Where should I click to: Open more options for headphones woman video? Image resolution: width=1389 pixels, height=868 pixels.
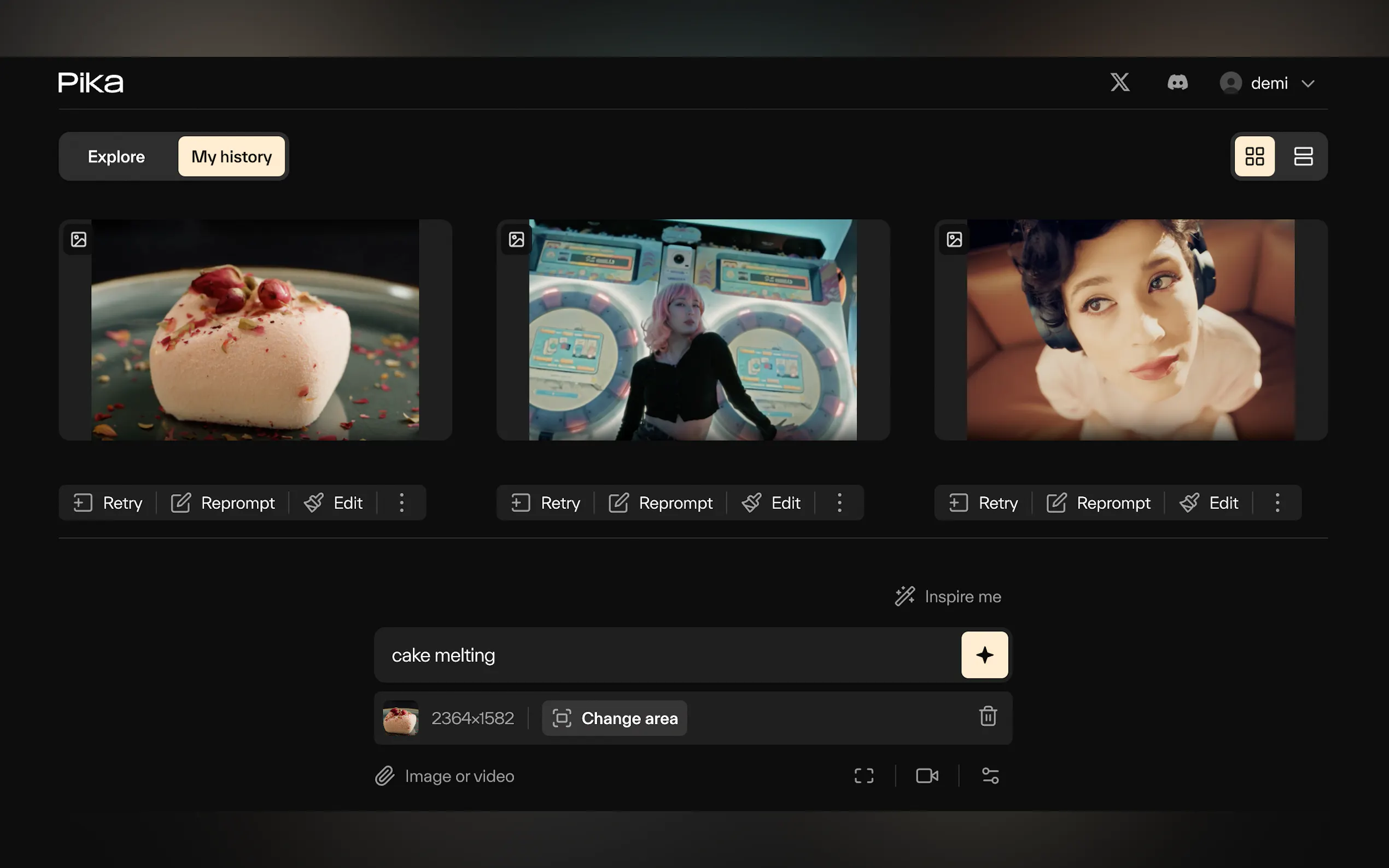click(1277, 503)
